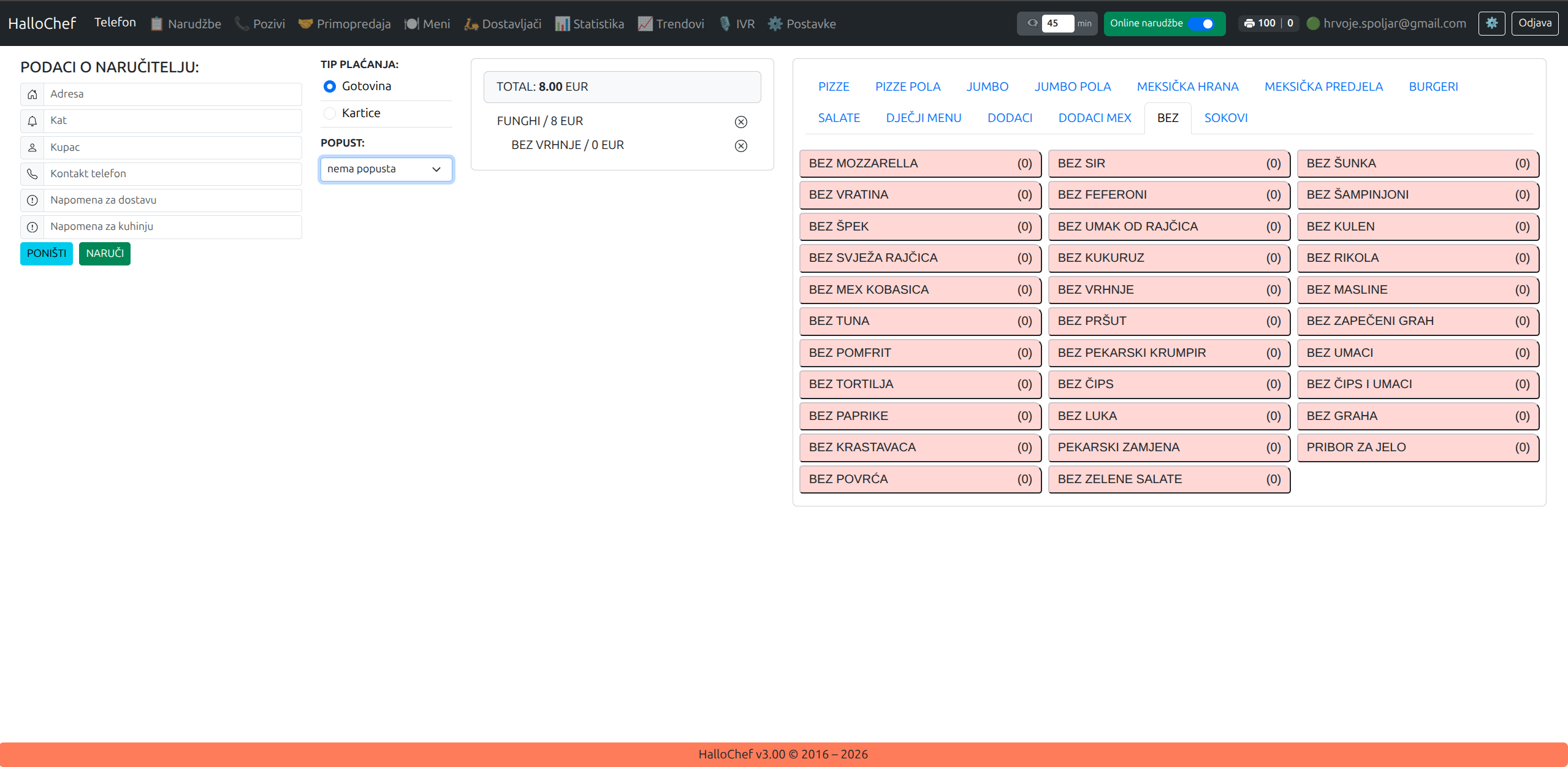This screenshot has width=1568, height=767.
Task: Open Narudžbe from the navigation bar
Action: pos(186,24)
